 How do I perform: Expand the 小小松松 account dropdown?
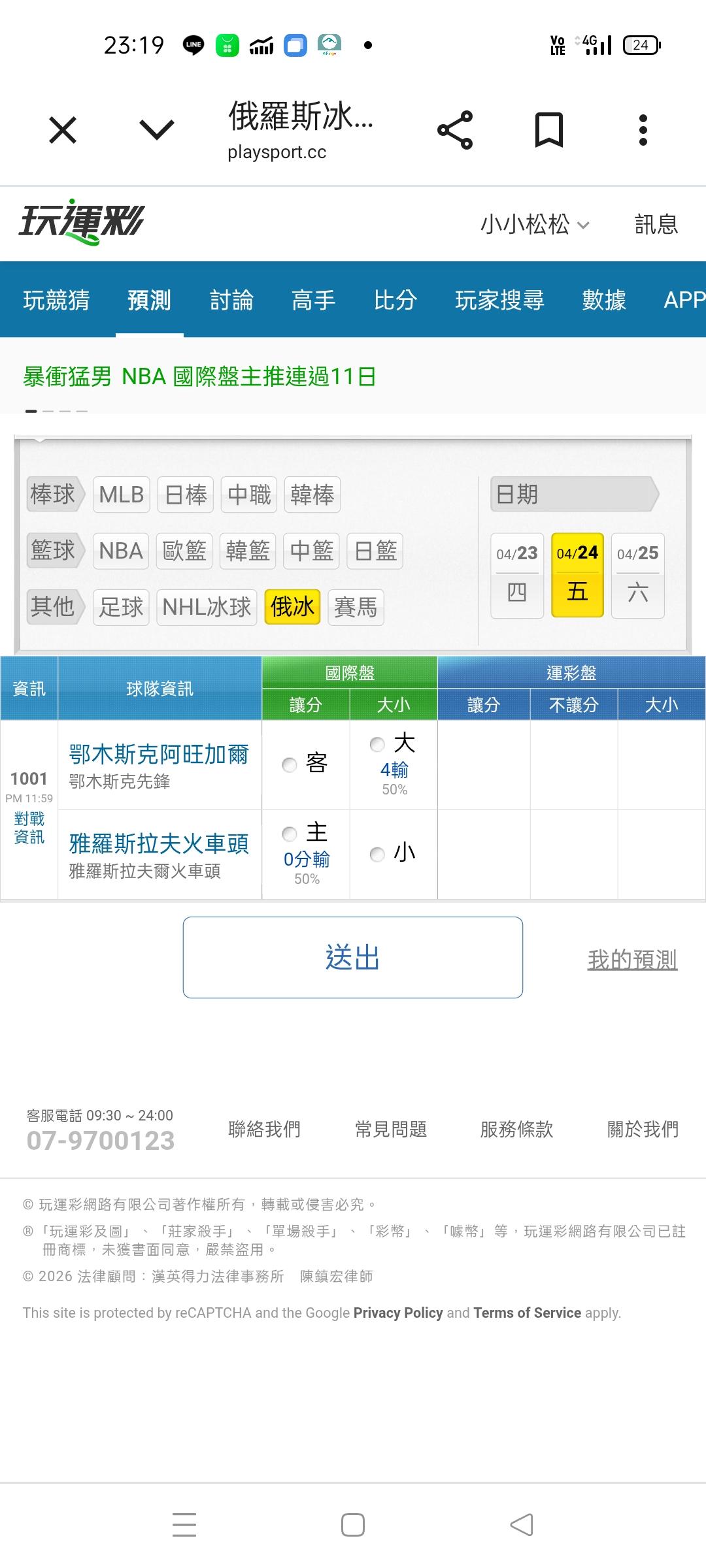(535, 224)
